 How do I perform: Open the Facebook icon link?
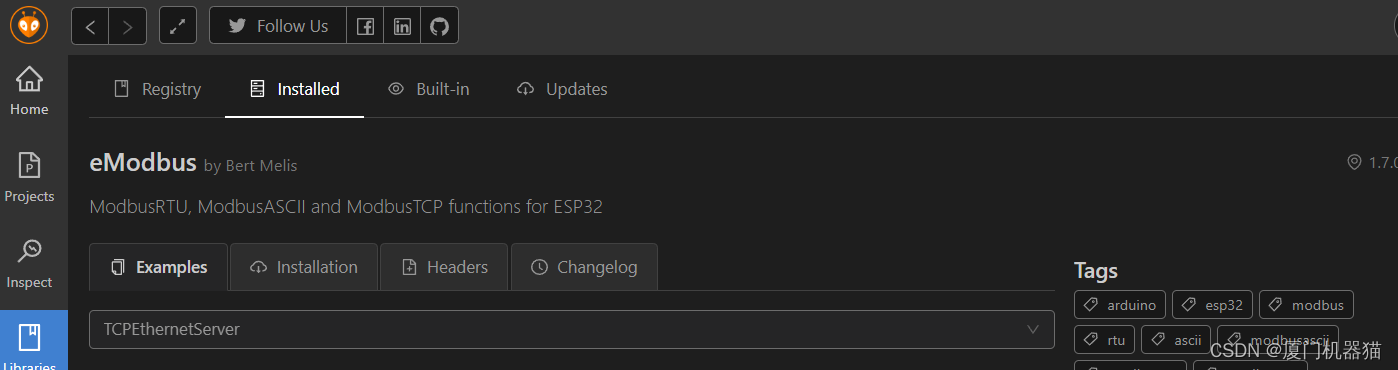(365, 26)
